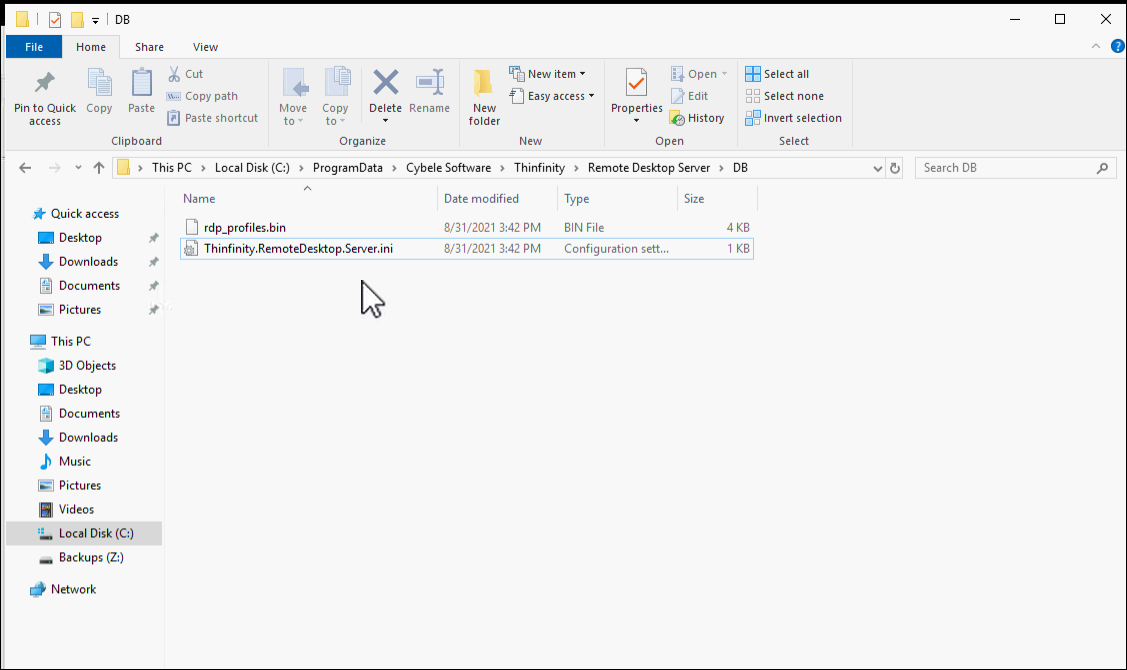Navigate to the Downloads folder in sidebar
The image size is (1127, 670).
(88, 261)
